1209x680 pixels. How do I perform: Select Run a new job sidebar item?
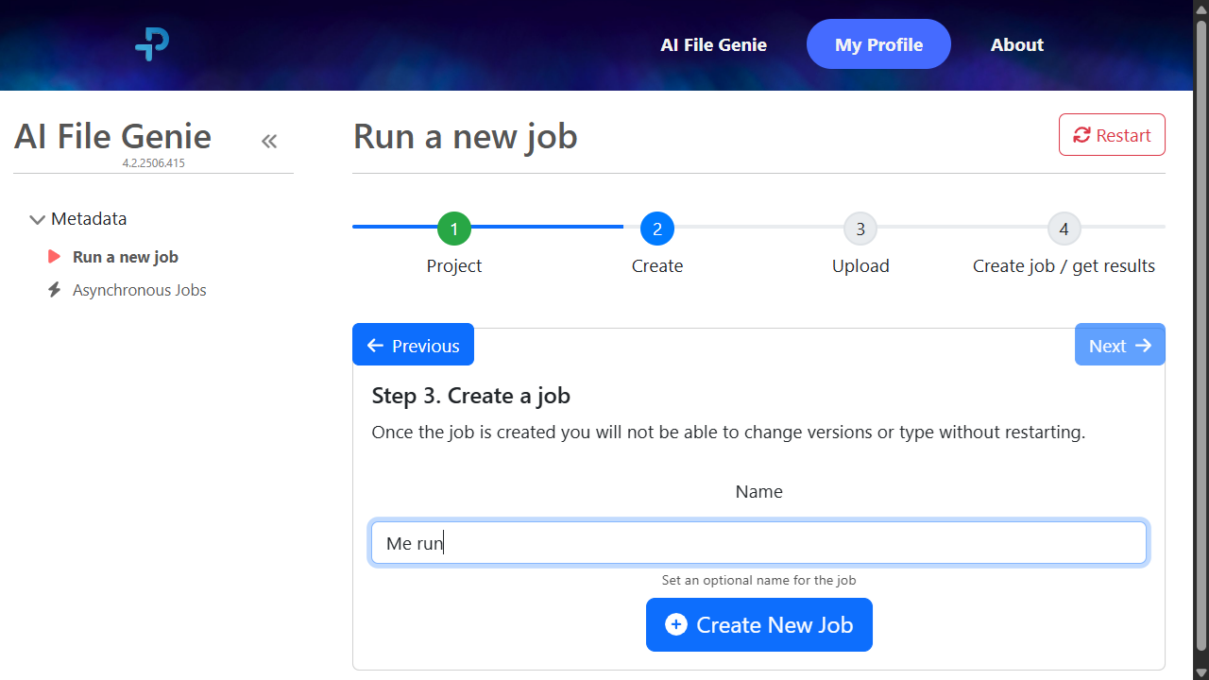click(125, 257)
